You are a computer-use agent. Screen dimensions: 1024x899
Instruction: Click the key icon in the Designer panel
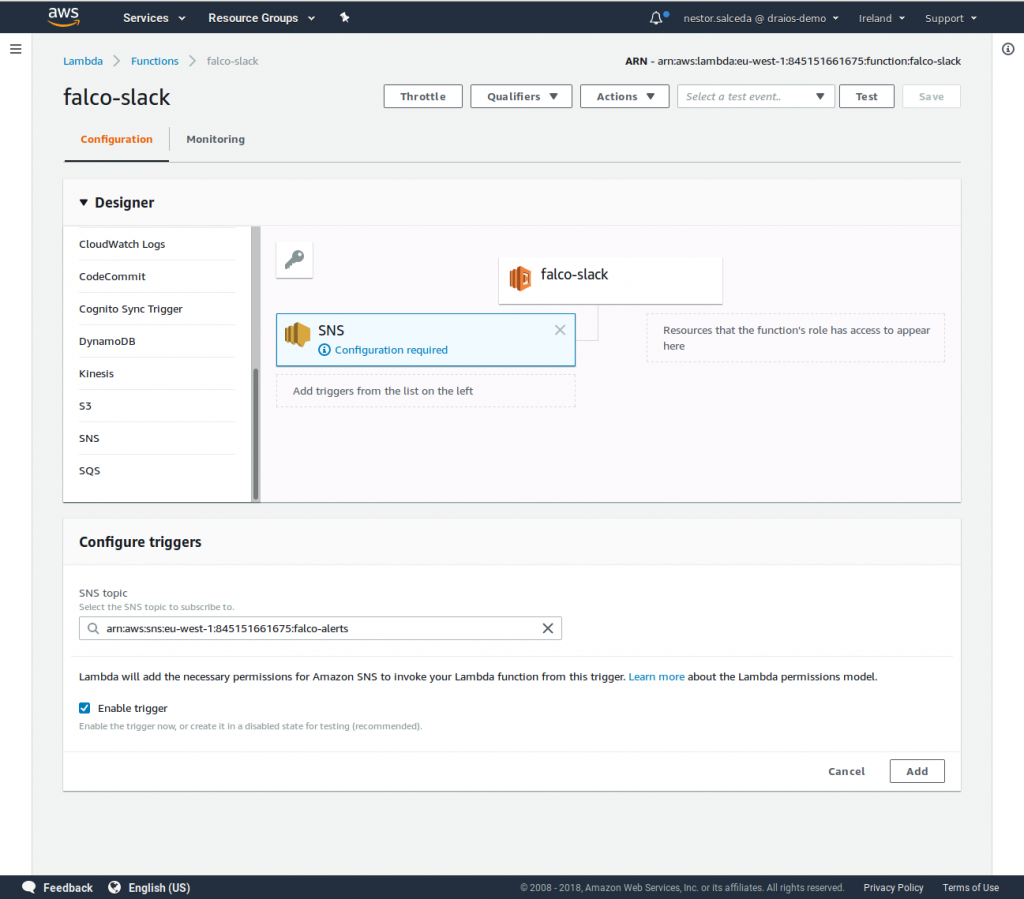pos(293,258)
